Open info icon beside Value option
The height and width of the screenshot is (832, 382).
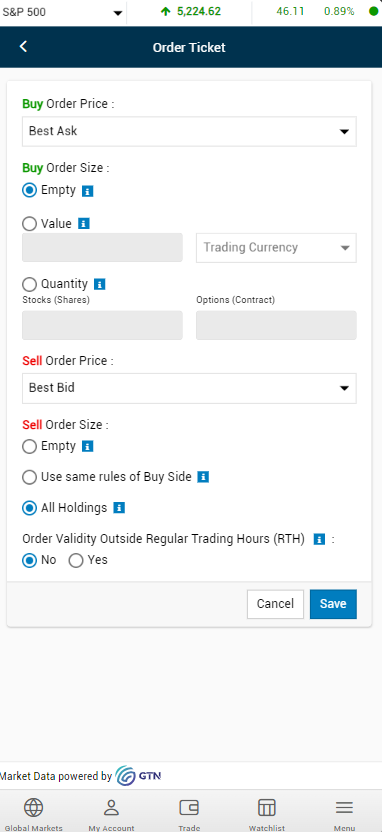click(x=83, y=224)
